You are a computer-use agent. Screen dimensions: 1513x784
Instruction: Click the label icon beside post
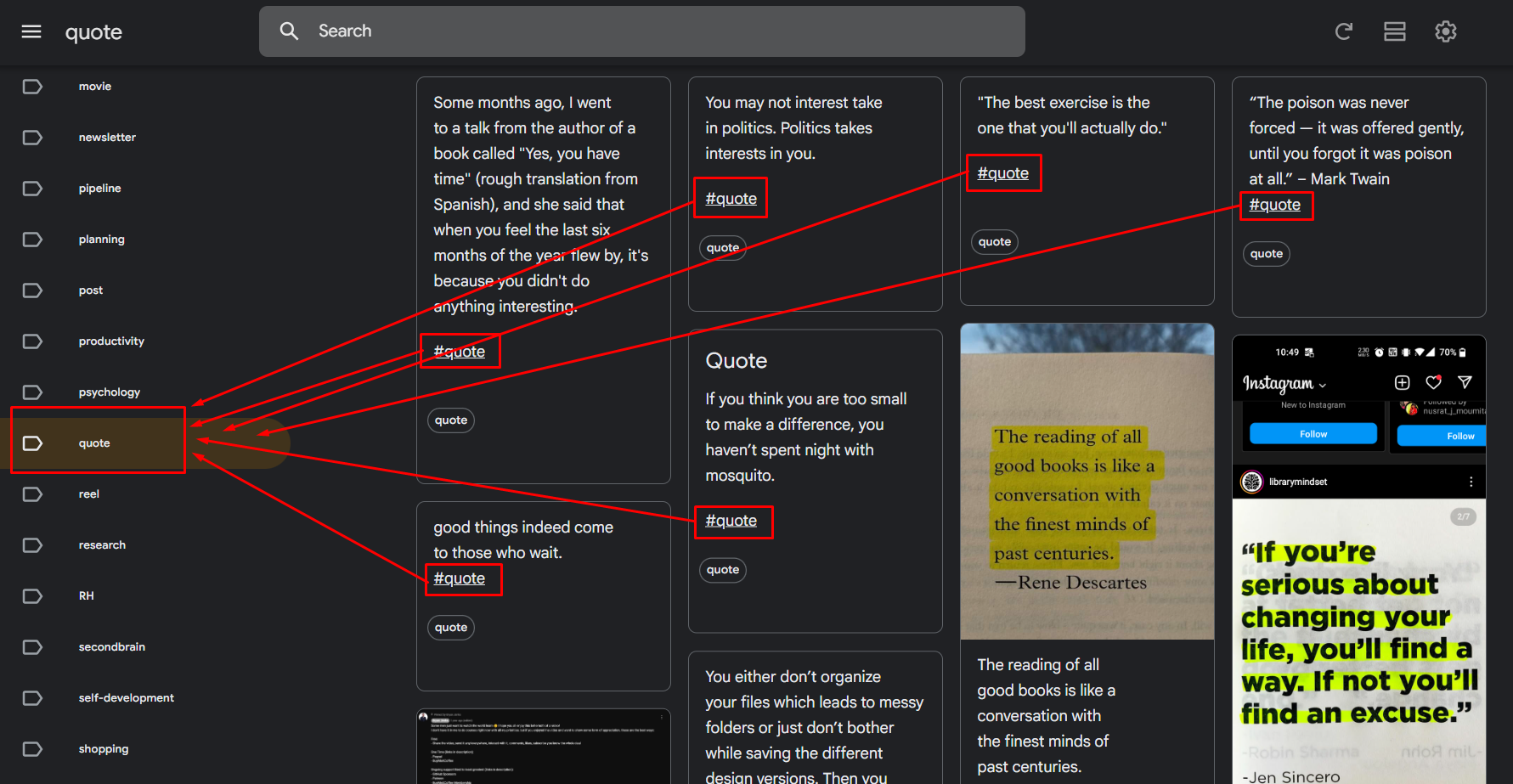tap(32, 290)
